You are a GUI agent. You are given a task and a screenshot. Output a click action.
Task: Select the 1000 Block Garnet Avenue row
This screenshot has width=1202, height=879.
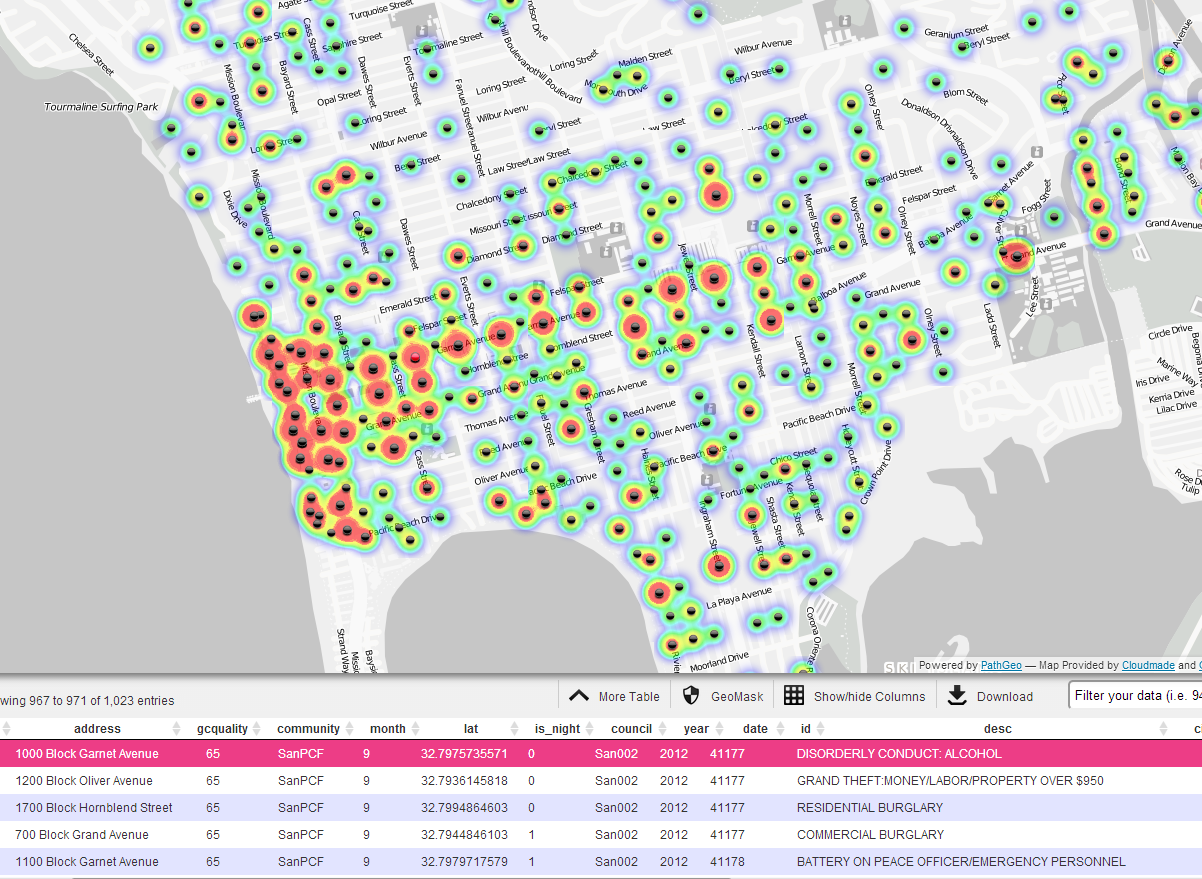[x=601, y=754]
